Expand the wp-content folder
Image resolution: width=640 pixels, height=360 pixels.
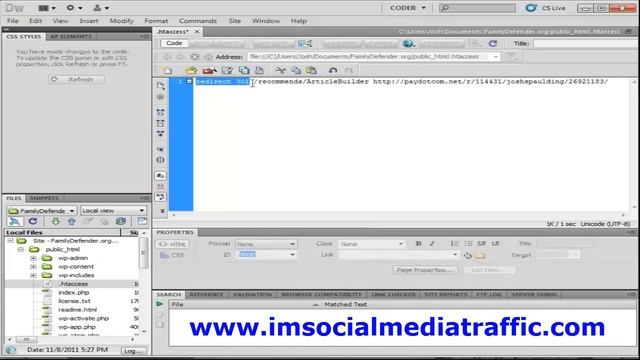(33, 267)
